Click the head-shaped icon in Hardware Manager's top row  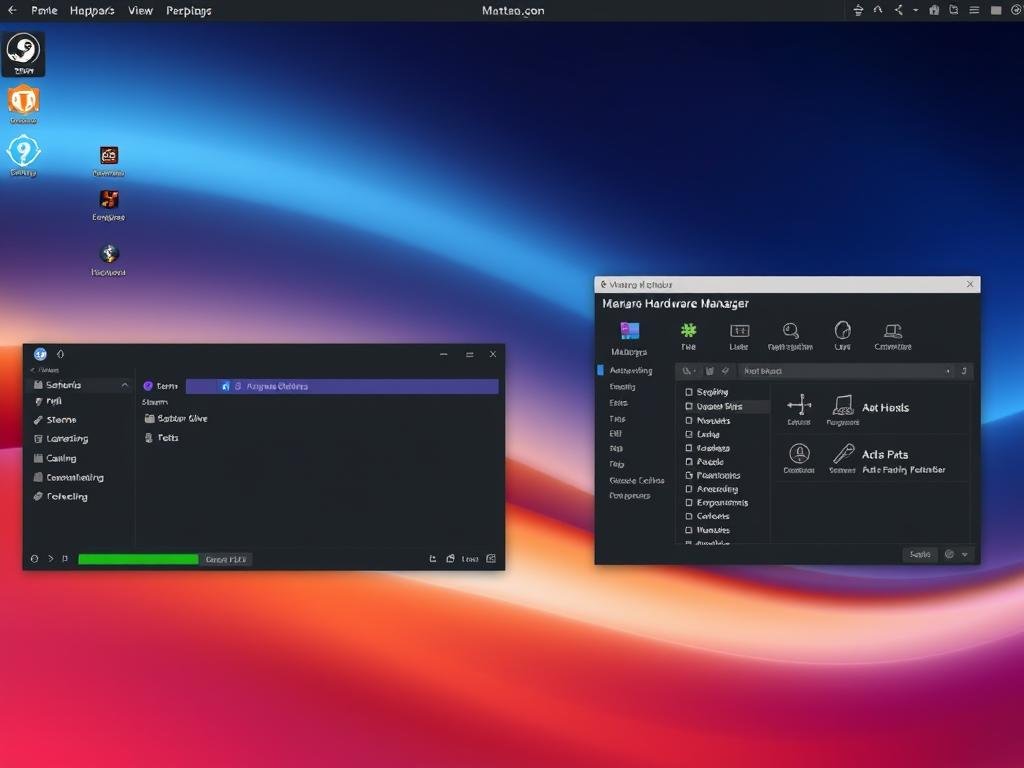[x=842, y=330]
